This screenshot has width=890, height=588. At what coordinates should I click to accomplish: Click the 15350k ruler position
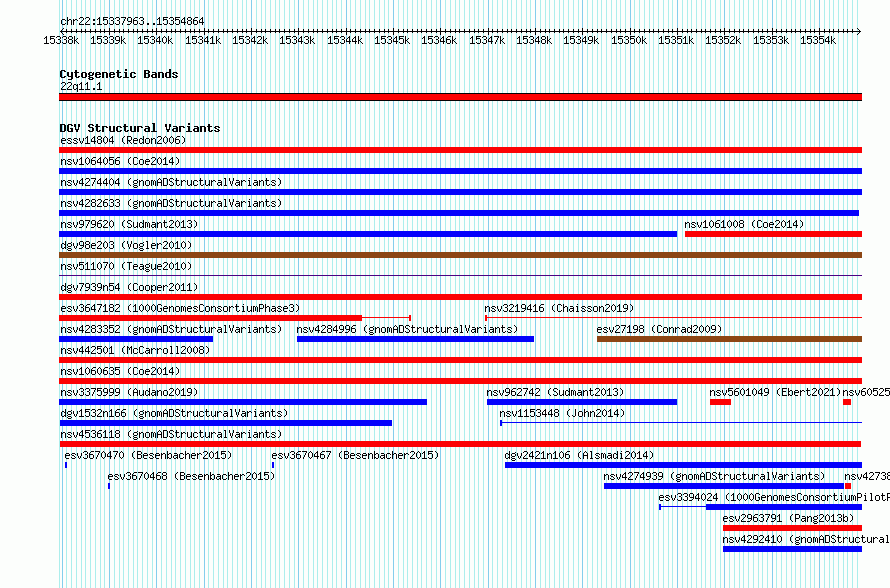(x=628, y=40)
